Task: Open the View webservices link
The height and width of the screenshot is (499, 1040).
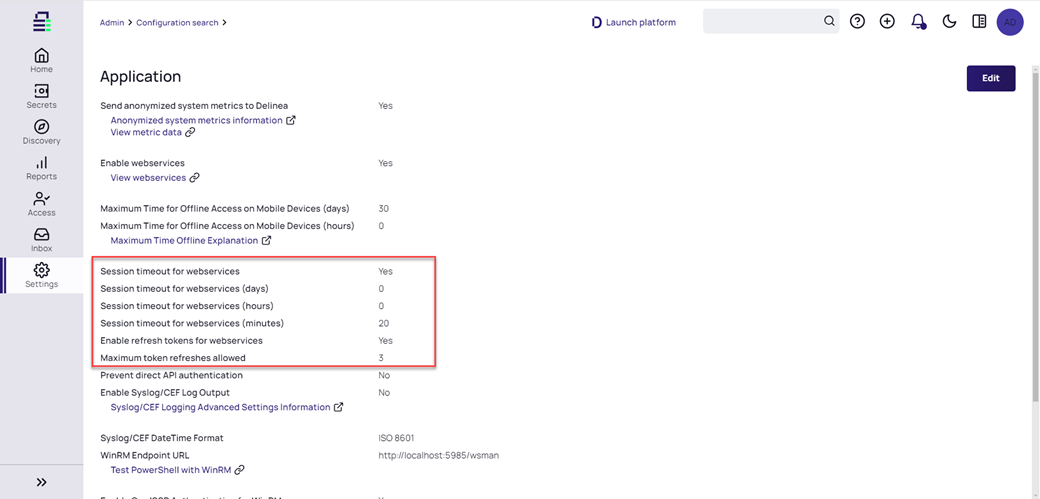Action: click(148, 178)
